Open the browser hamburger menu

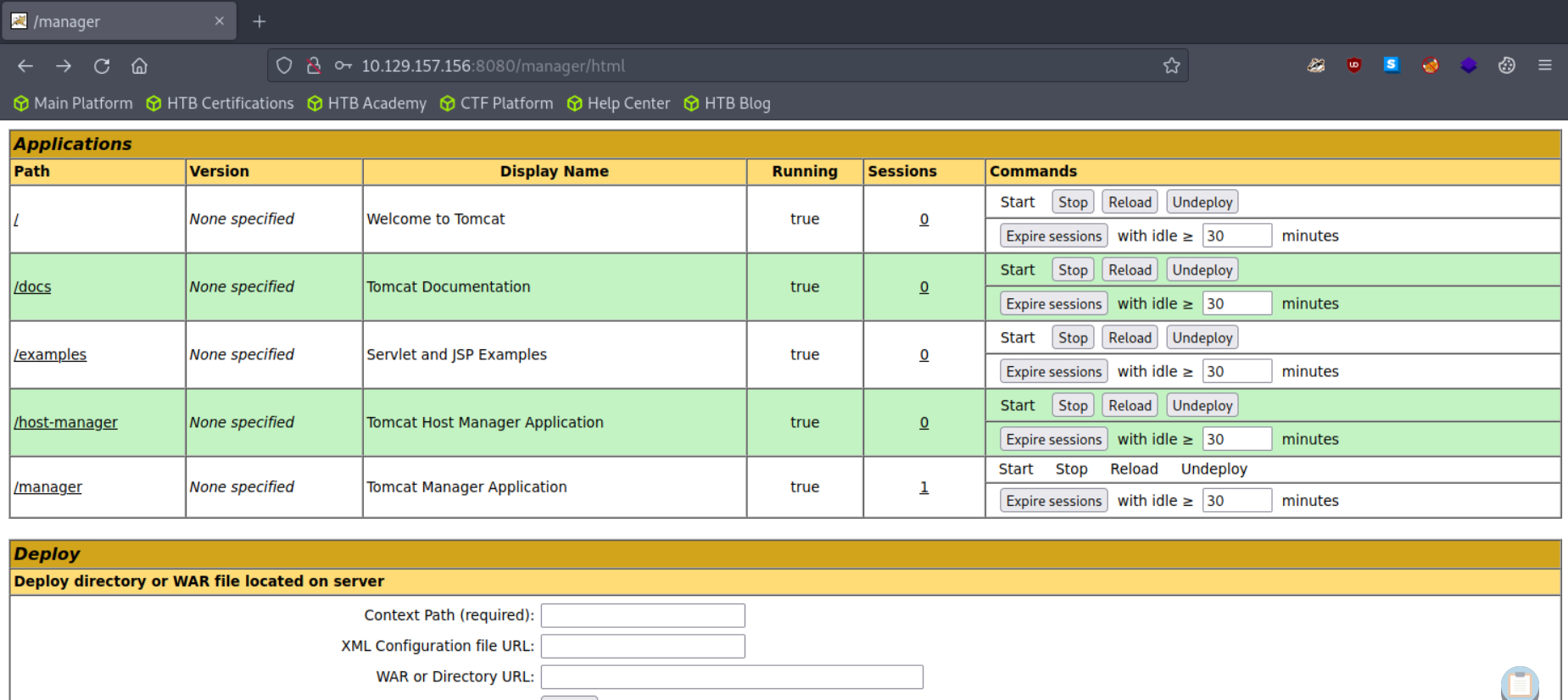pyautogui.click(x=1545, y=65)
